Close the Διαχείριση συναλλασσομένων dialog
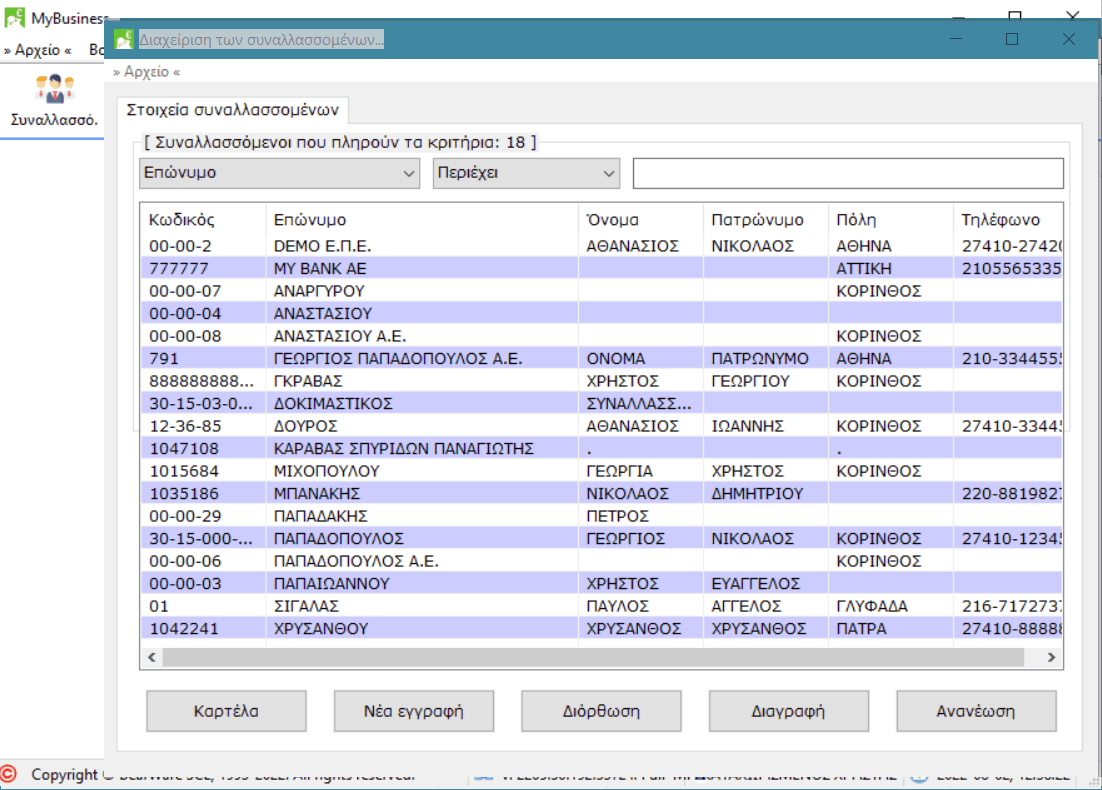 (1067, 39)
